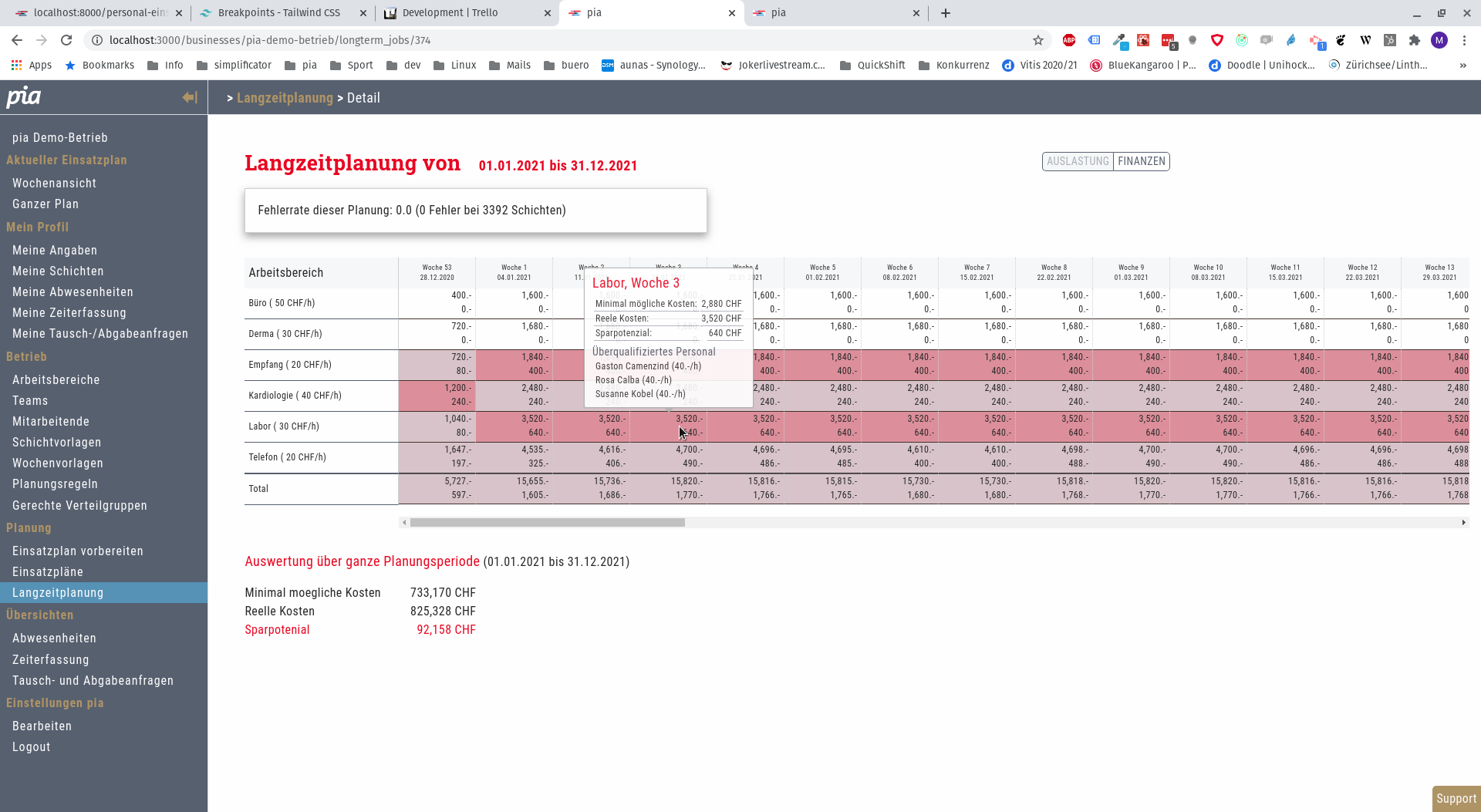The image size is (1481, 812).
Task: Close the Breakpoints - Tailwind CSS tab
Action: (x=363, y=13)
